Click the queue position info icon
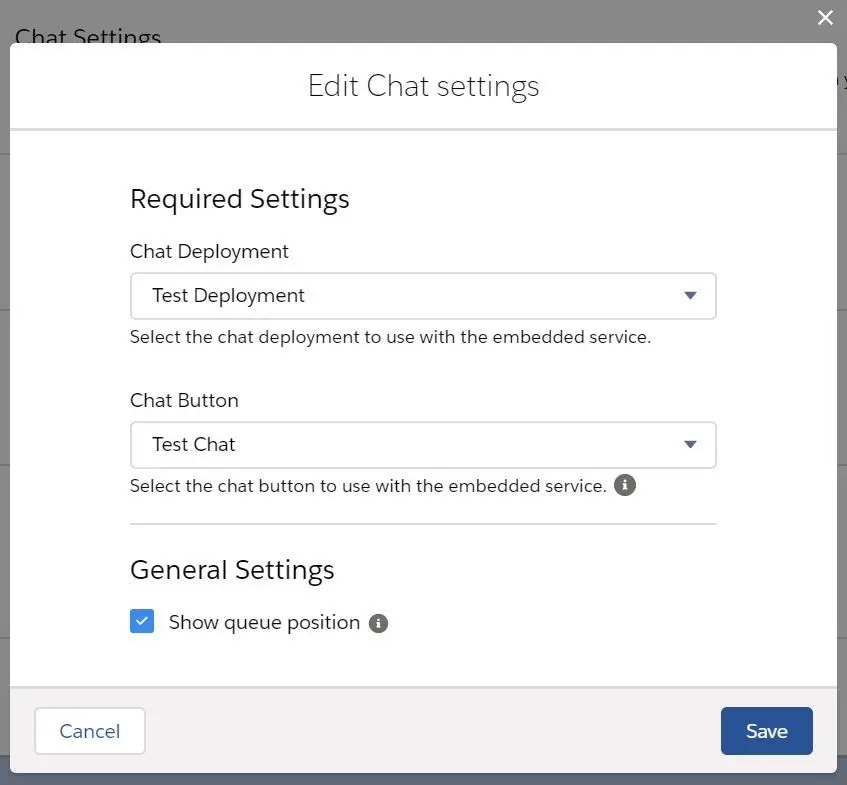 (378, 623)
